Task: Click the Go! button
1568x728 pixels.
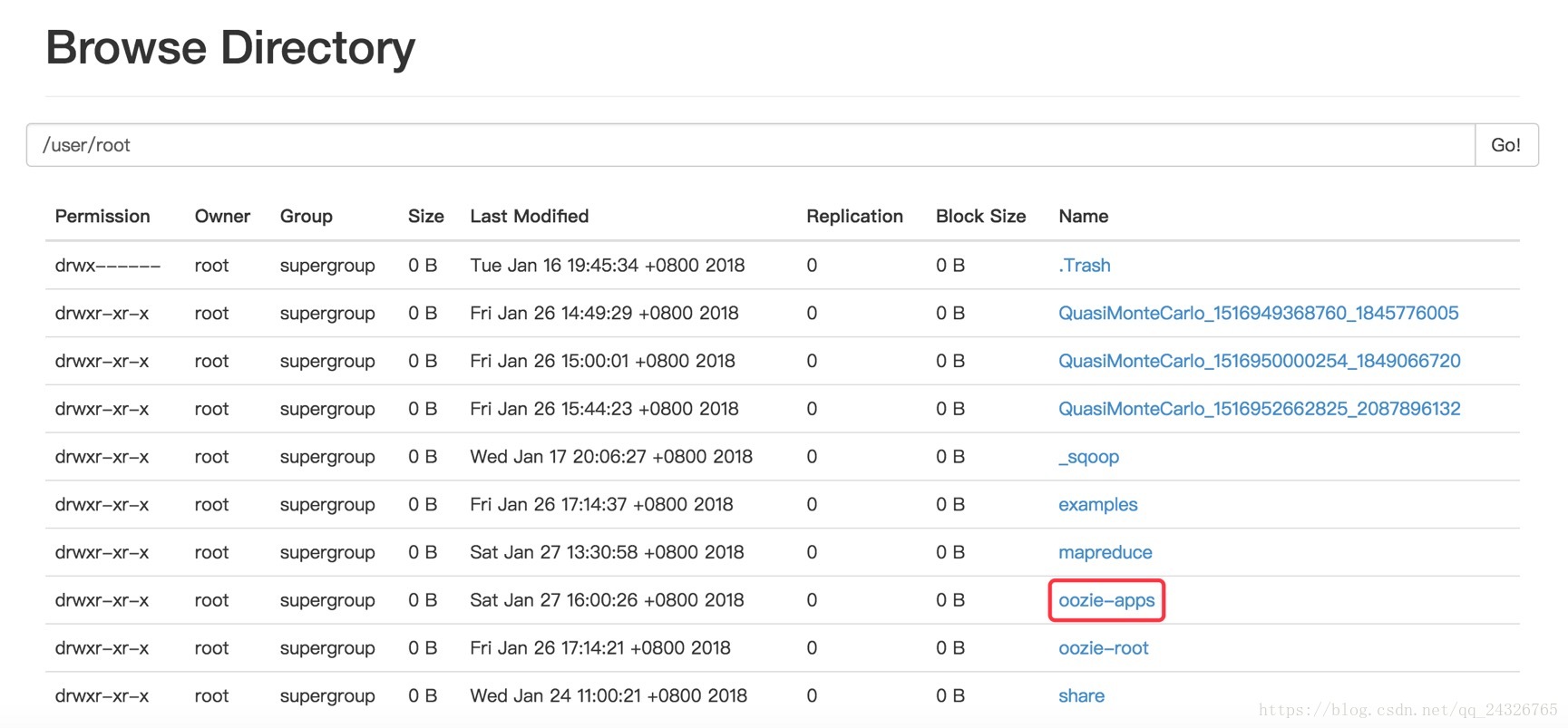Action: [1506, 145]
